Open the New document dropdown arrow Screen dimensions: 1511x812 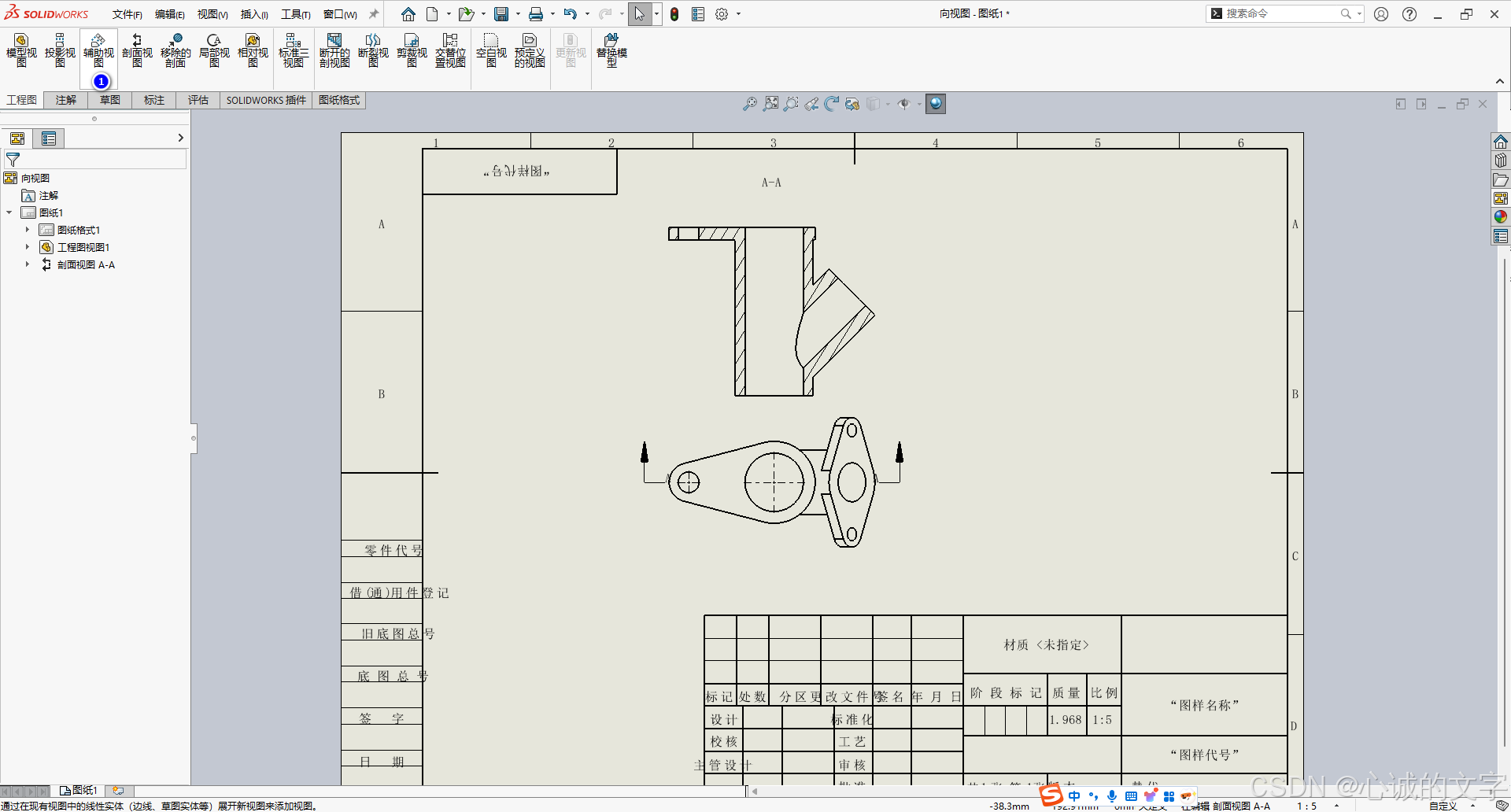pos(449,14)
